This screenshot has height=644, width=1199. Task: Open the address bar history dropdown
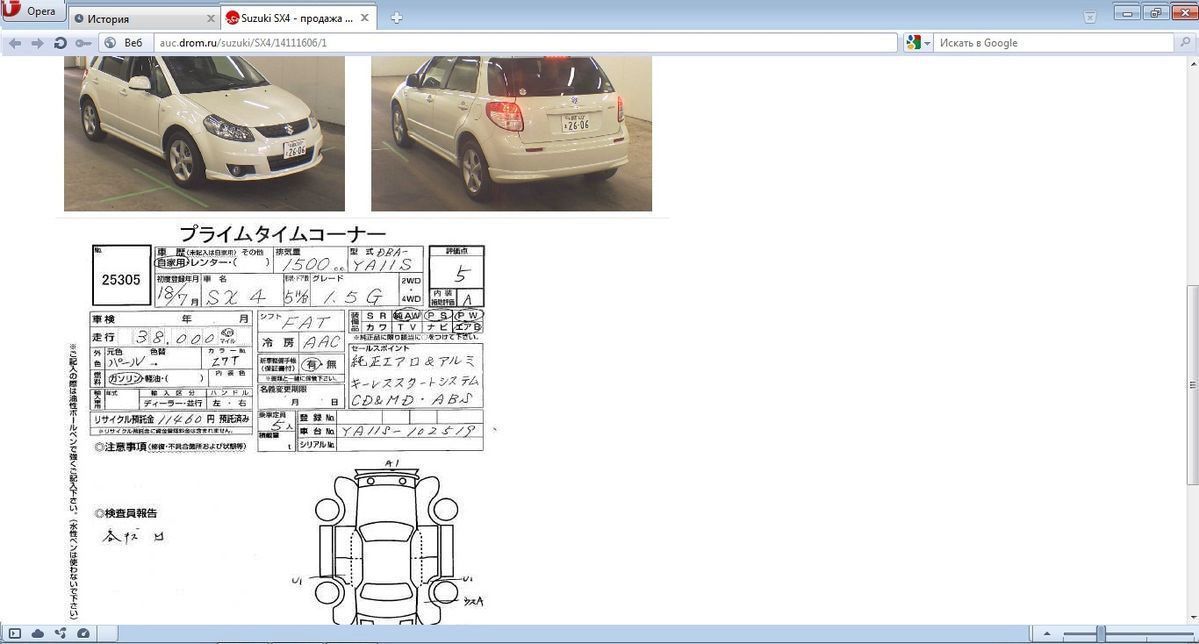pyautogui.click(x=885, y=43)
